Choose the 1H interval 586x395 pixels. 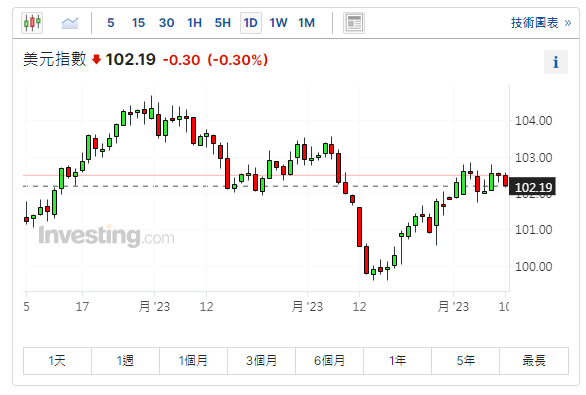[195, 23]
